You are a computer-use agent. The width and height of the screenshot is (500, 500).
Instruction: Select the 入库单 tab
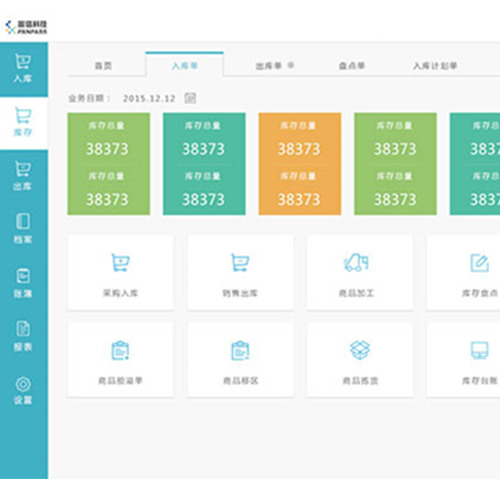(x=185, y=65)
